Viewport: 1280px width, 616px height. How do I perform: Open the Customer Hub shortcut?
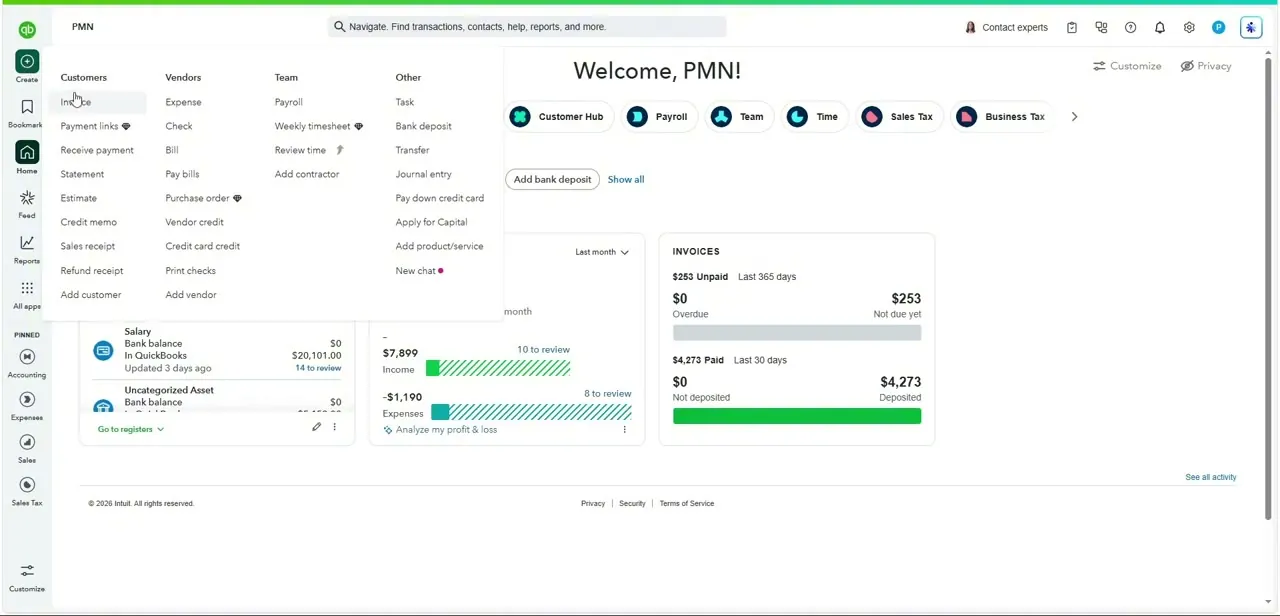point(558,117)
